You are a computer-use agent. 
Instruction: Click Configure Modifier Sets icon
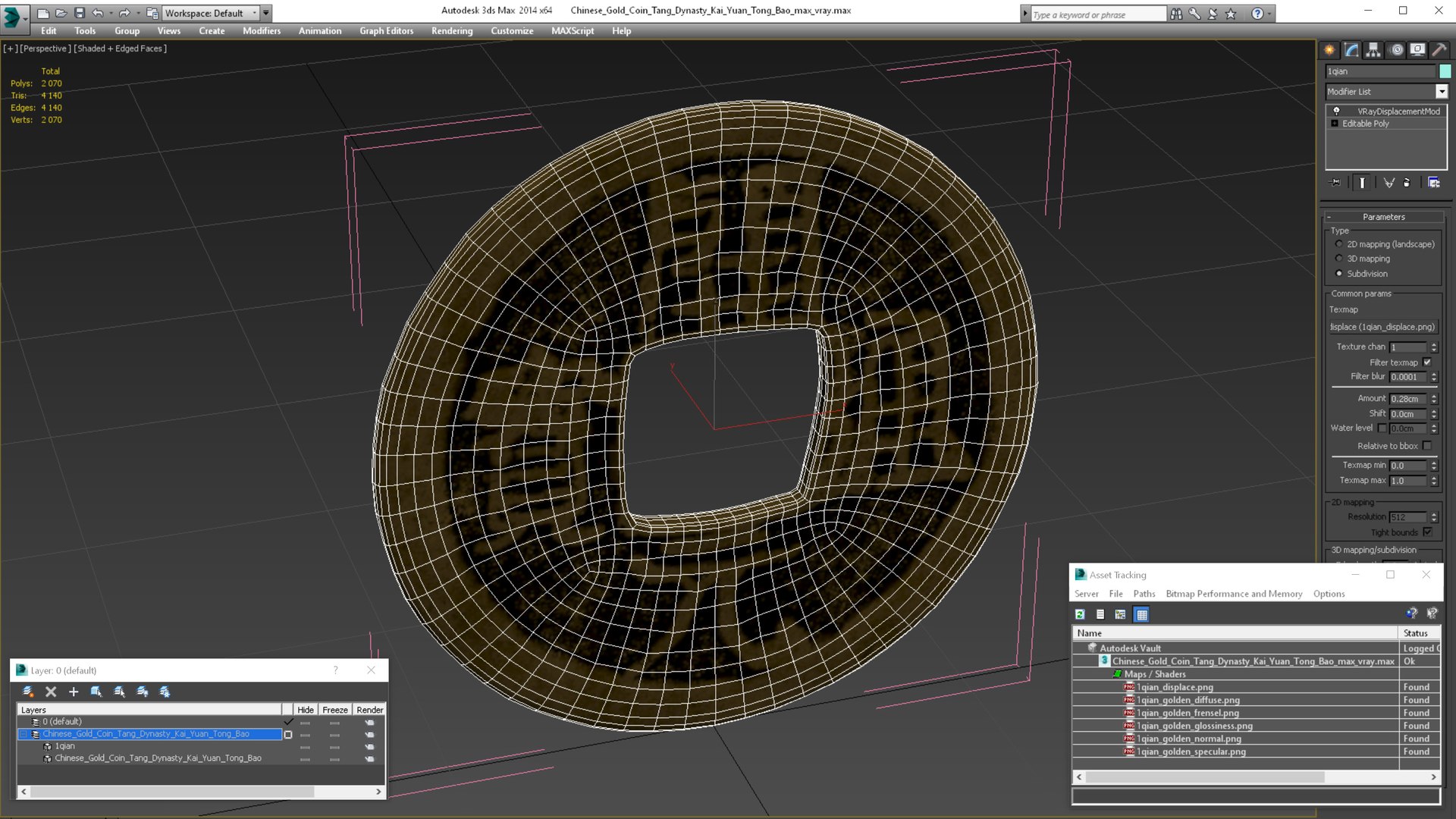click(1433, 183)
